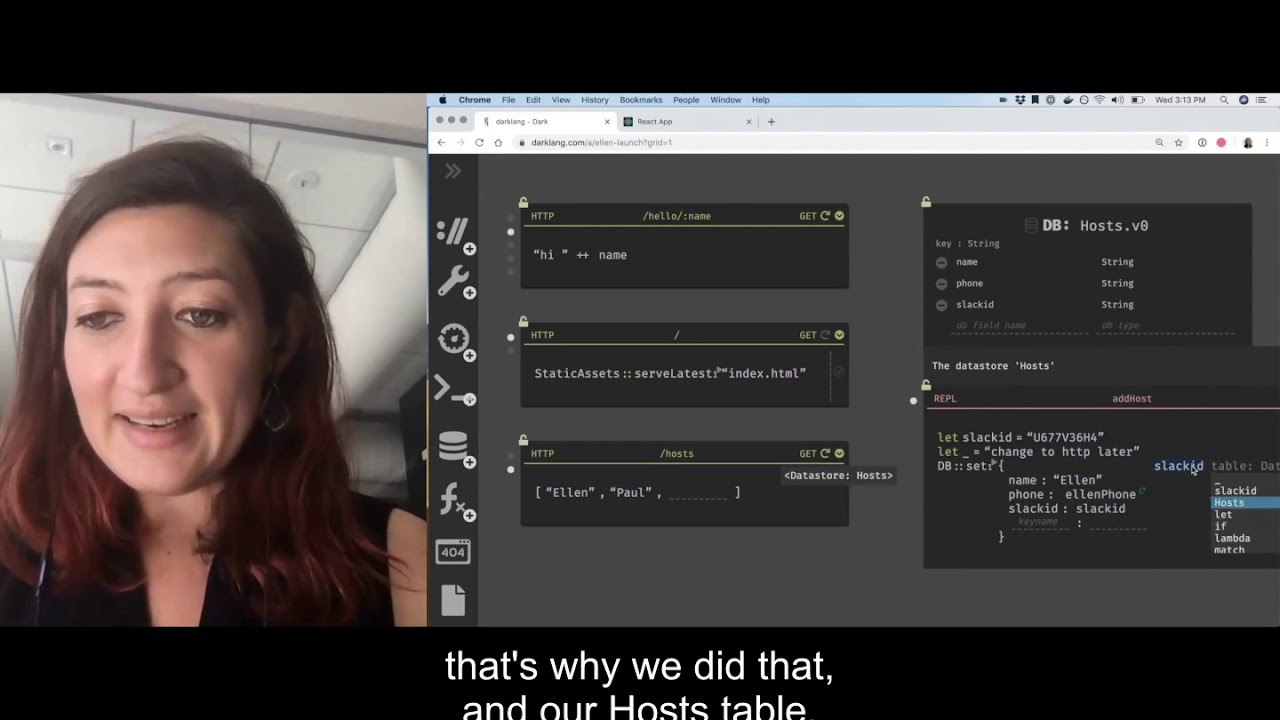The image size is (1280, 720).
Task: Expand the sidebar with double chevron
Action: coord(453,171)
